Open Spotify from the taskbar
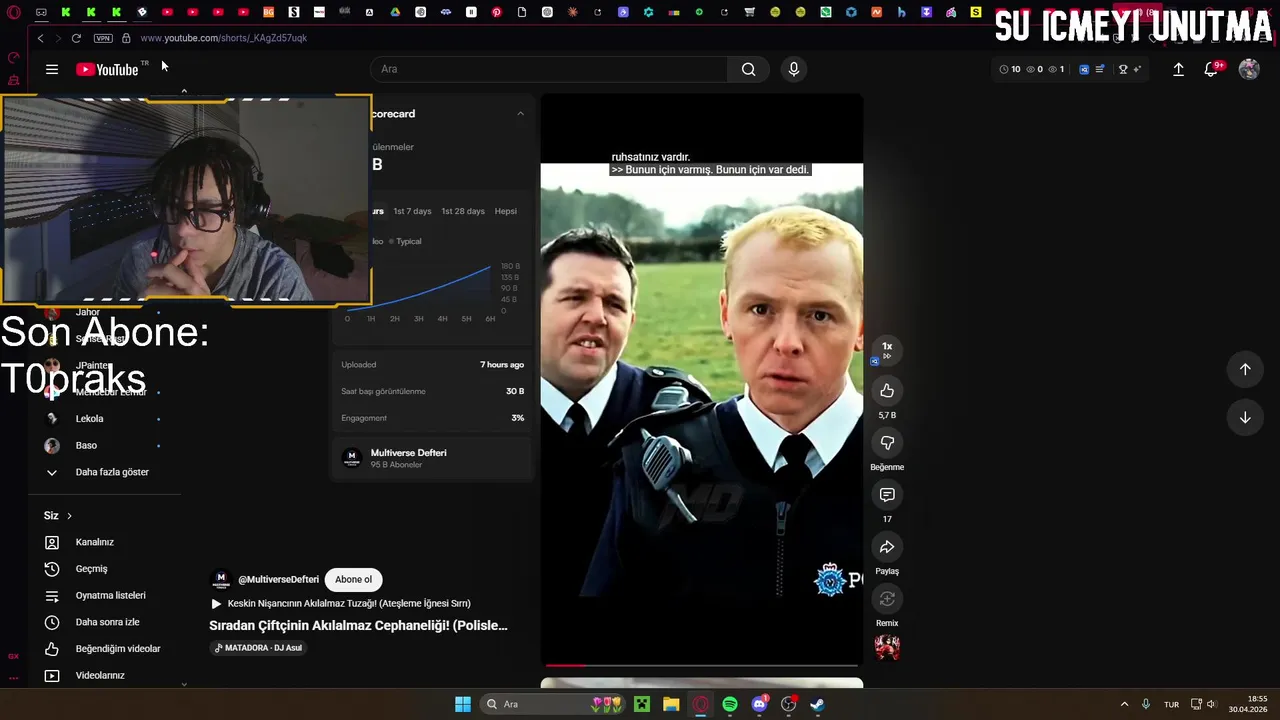The width and height of the screenshot is (1280, 720). pos(730,704)
